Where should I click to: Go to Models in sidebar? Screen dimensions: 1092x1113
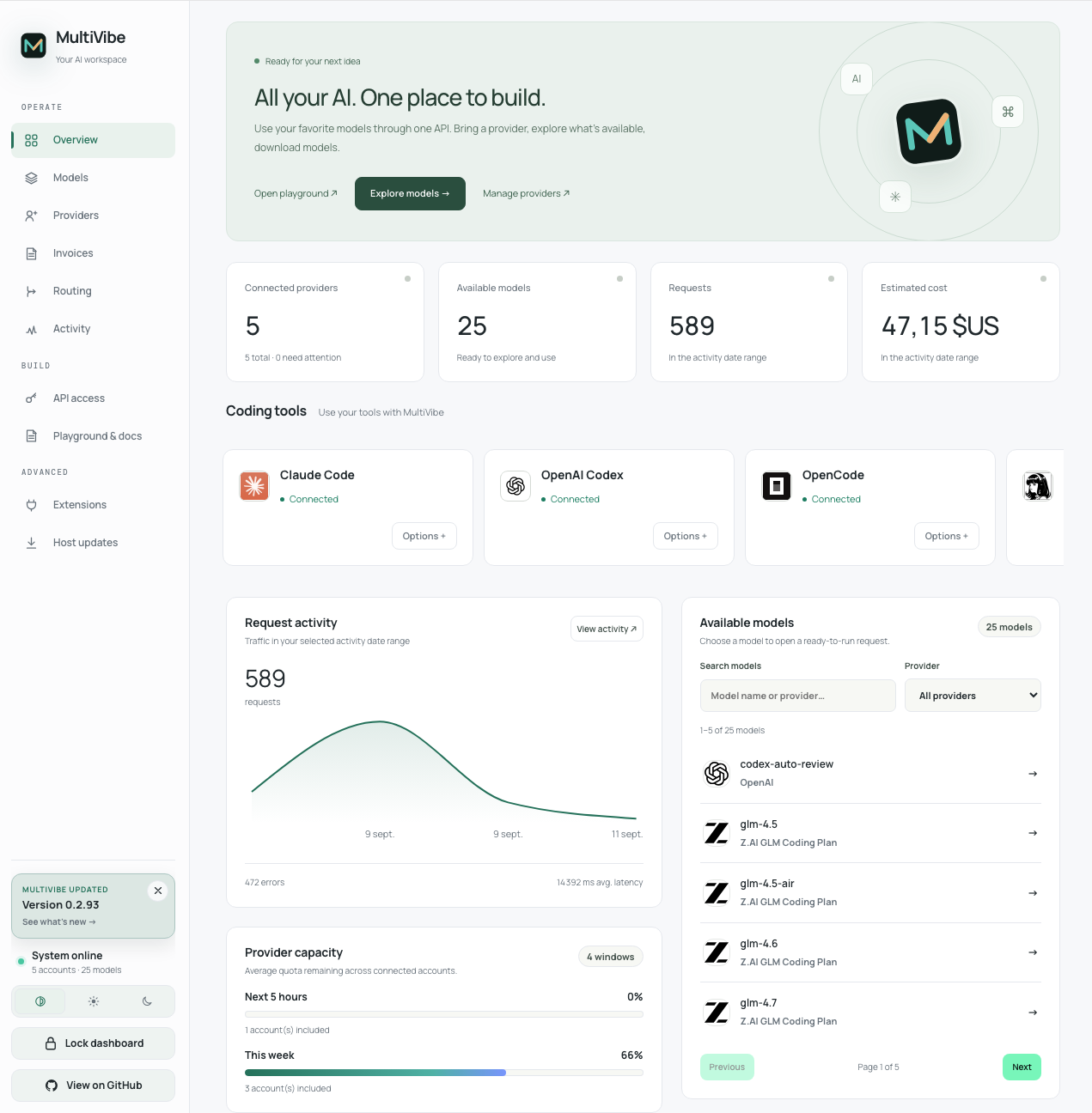pos(93,178)
